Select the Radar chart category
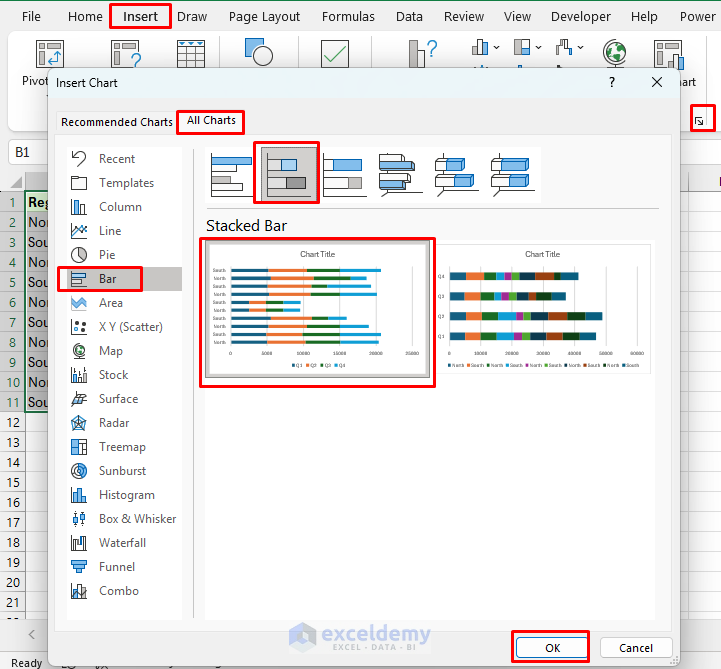Viewport: 721px width, 669px height. [124, 423]
